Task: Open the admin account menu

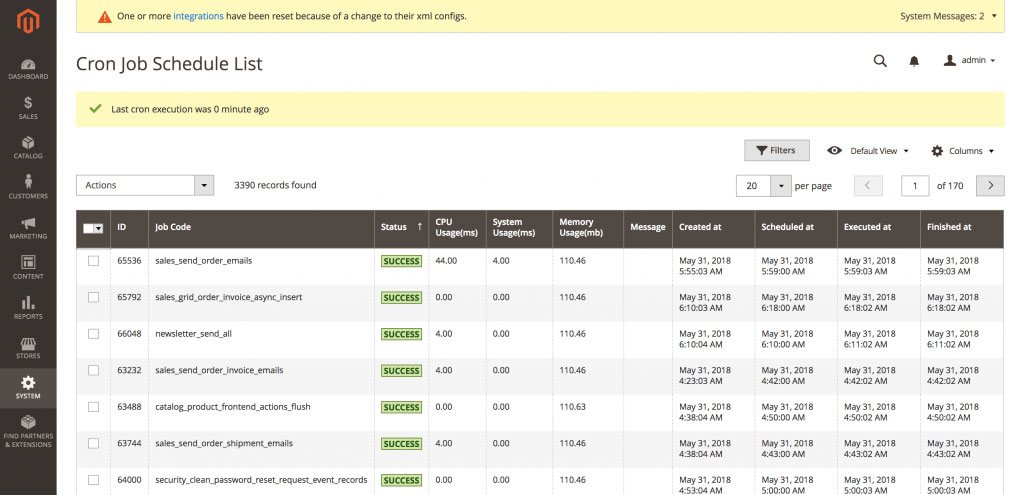Action: pos(969,61)
